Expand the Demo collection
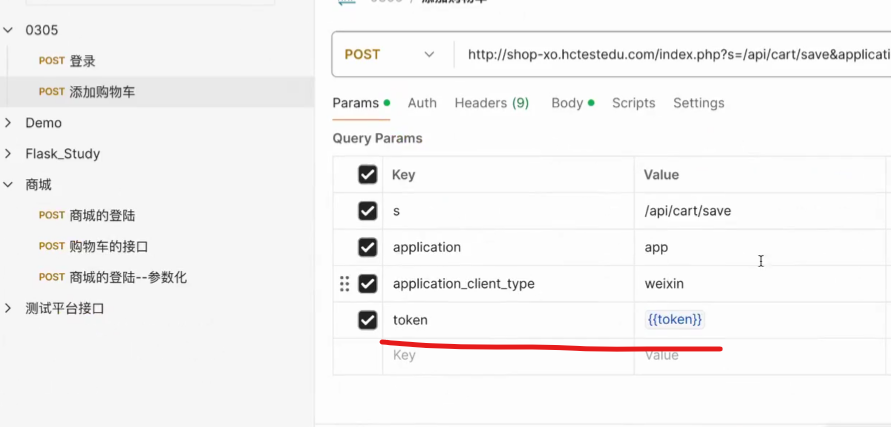 coord(8,123)
